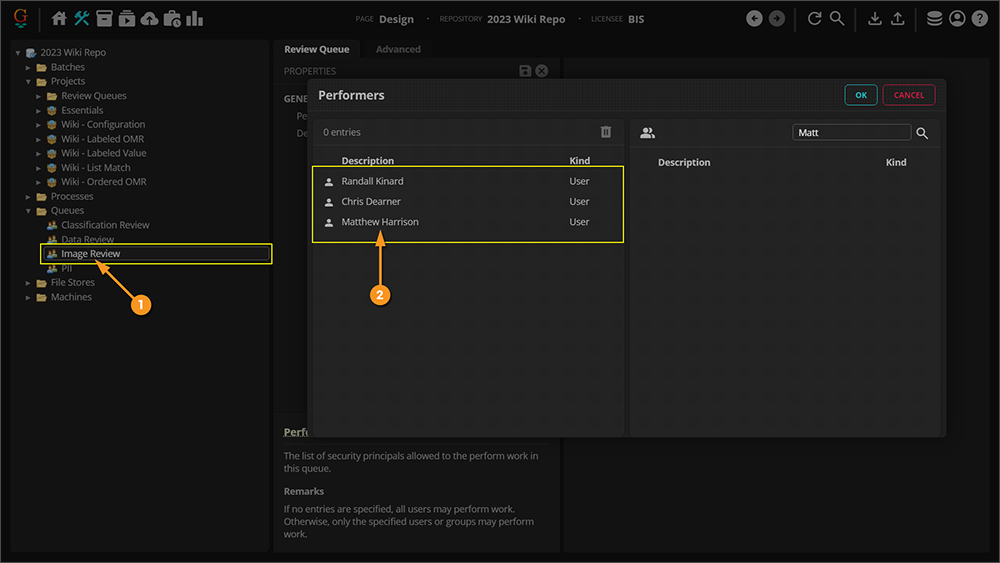Open the database stack icon
This screenshot has width=1000, height=563.
tap(934, 19)
